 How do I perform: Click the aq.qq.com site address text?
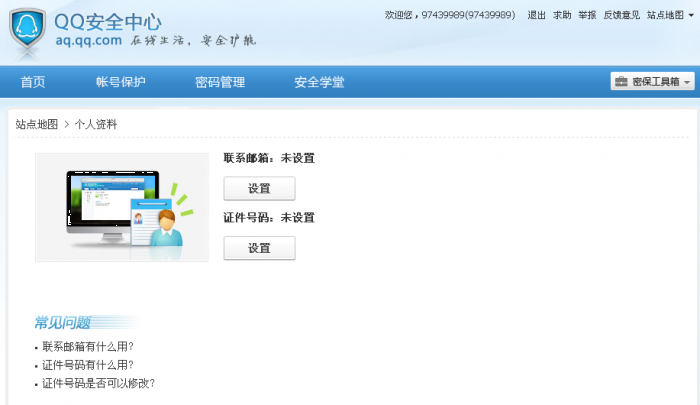pyautogui.click(x=88, y=41)
